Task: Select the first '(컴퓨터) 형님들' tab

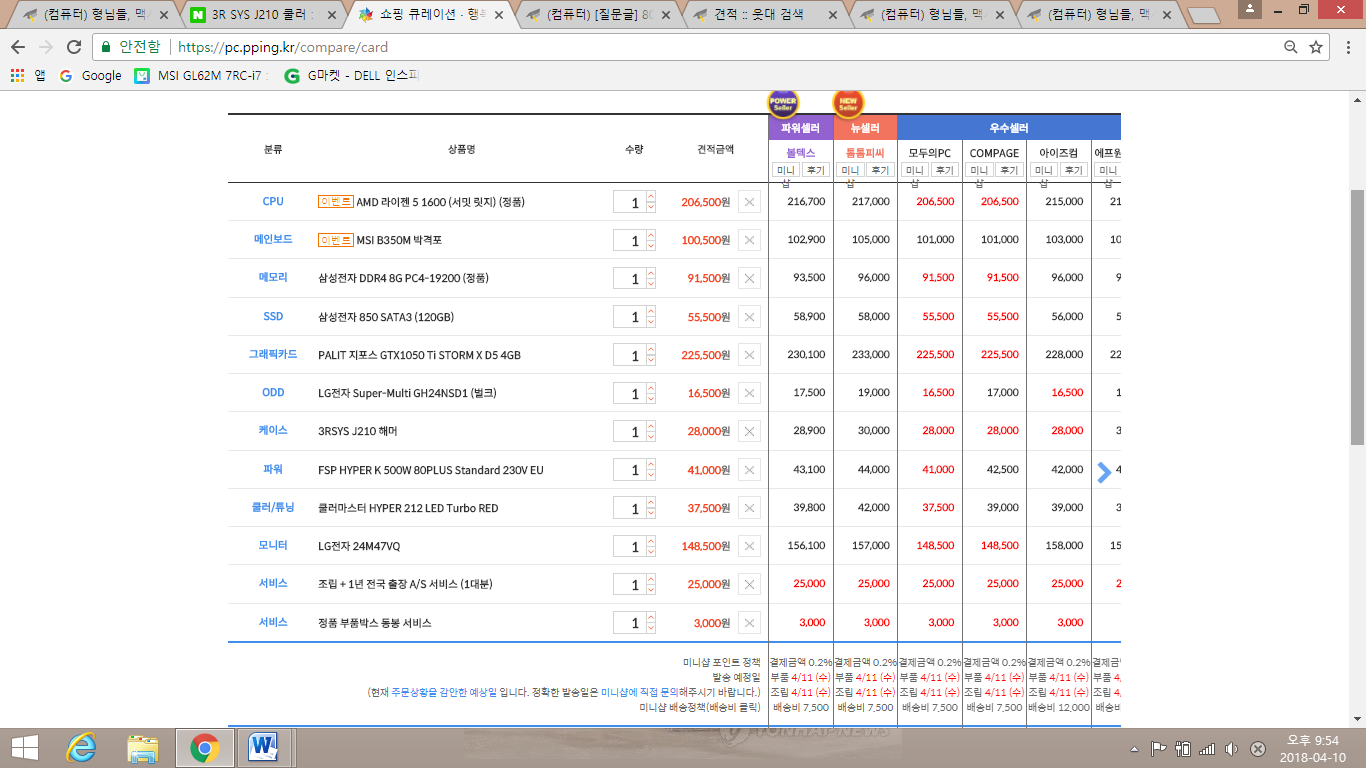Action: (95, 15)
